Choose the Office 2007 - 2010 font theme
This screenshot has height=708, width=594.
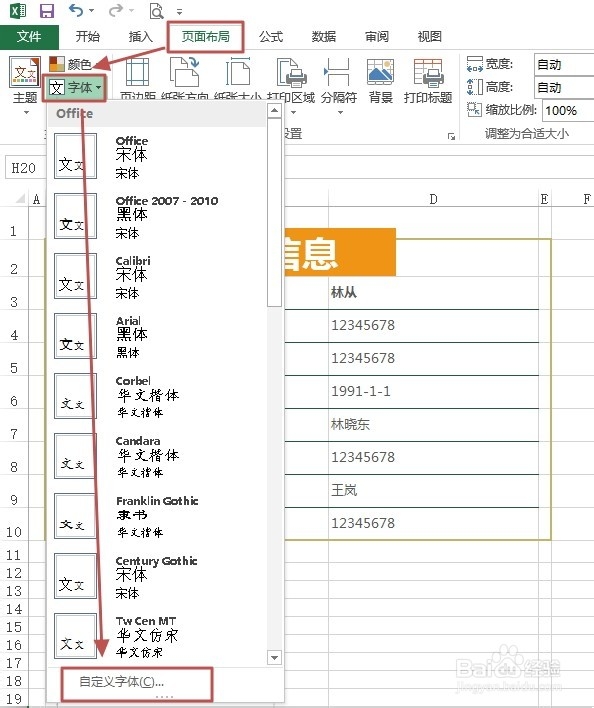[158, 216]
